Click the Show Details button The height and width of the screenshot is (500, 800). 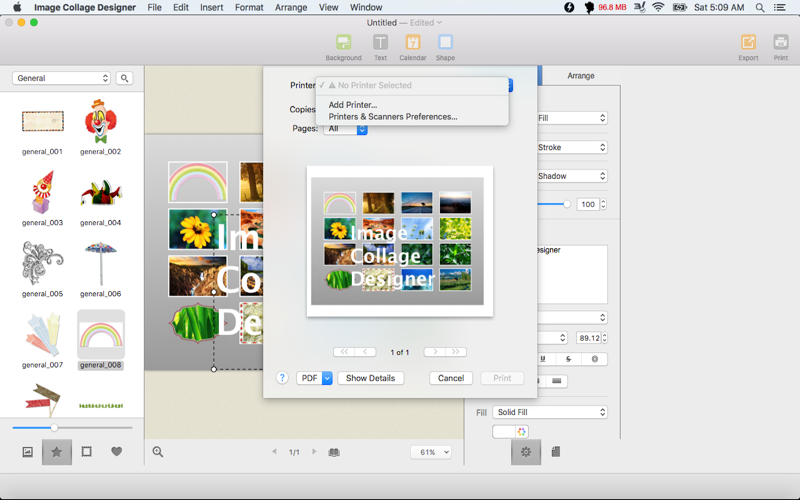point(370,378)
